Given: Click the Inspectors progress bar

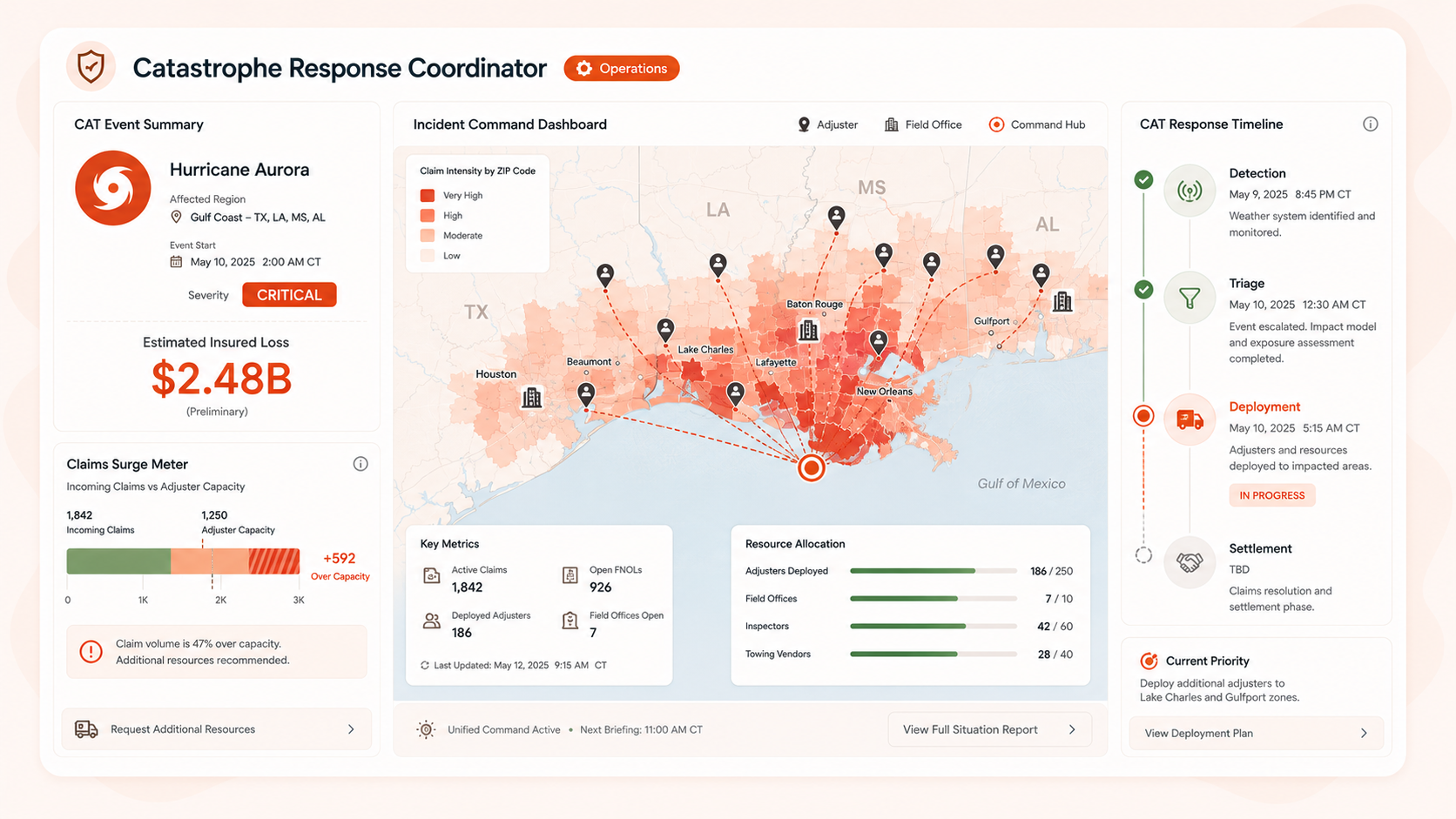Looking at the screenshot, I should tap(934, 627).
